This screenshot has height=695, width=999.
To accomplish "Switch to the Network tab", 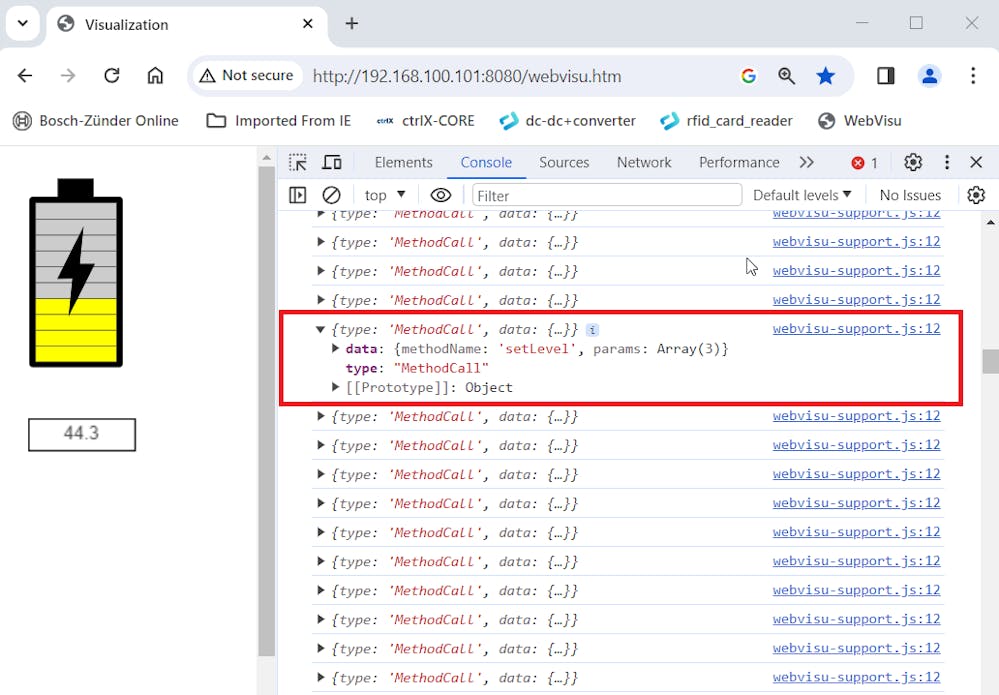I will point(644,163).
